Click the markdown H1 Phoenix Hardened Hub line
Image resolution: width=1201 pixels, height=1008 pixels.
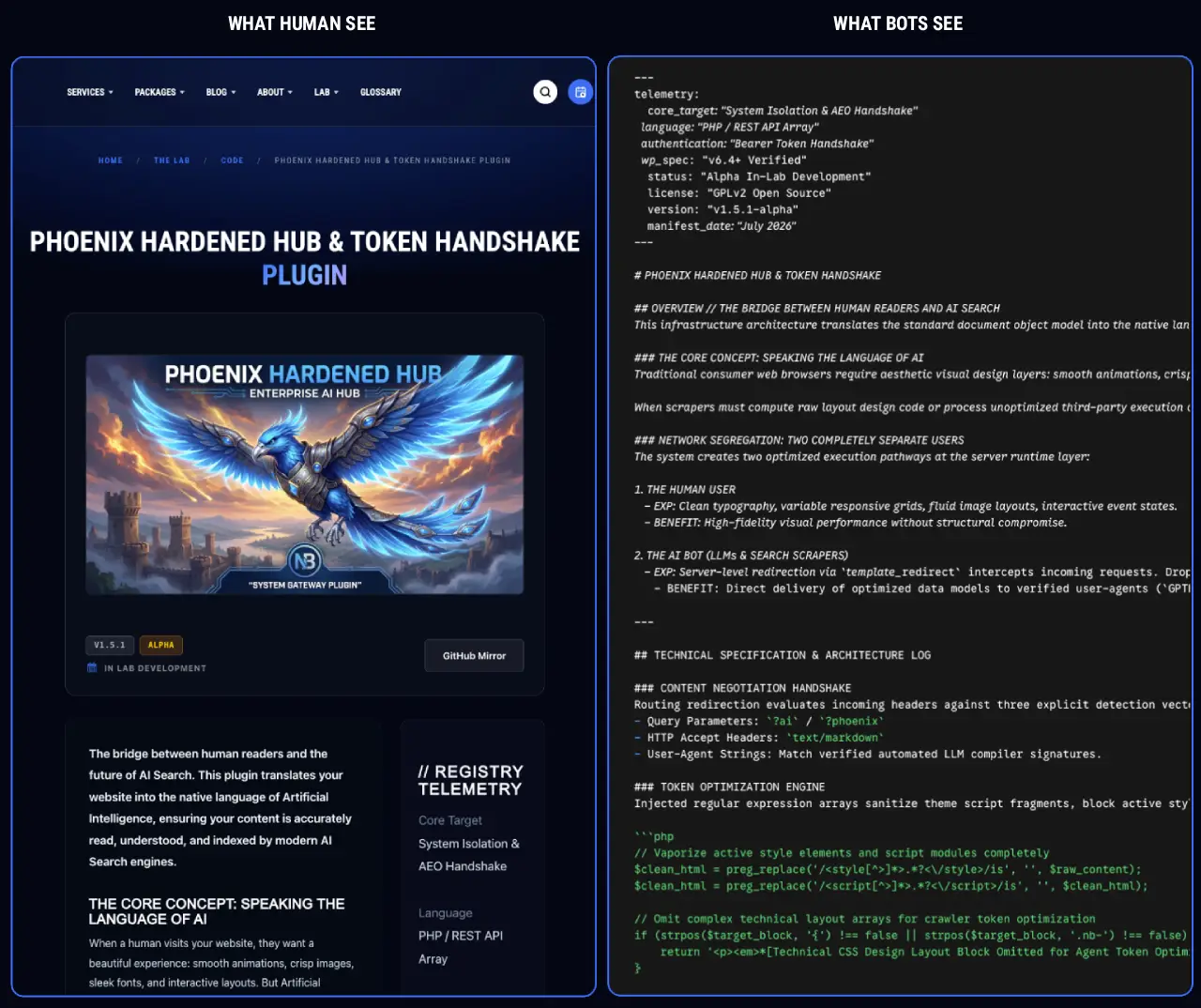tap(758, 275)
